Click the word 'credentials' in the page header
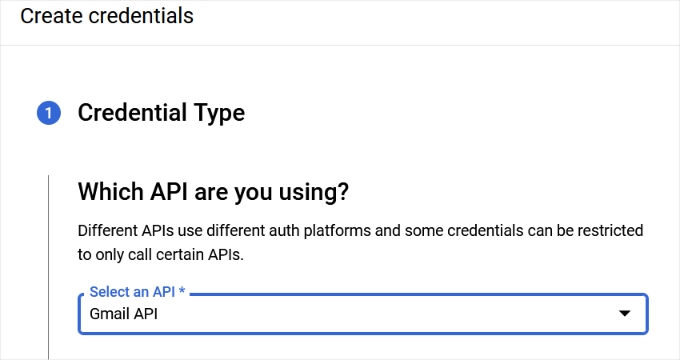 [141, 16]
